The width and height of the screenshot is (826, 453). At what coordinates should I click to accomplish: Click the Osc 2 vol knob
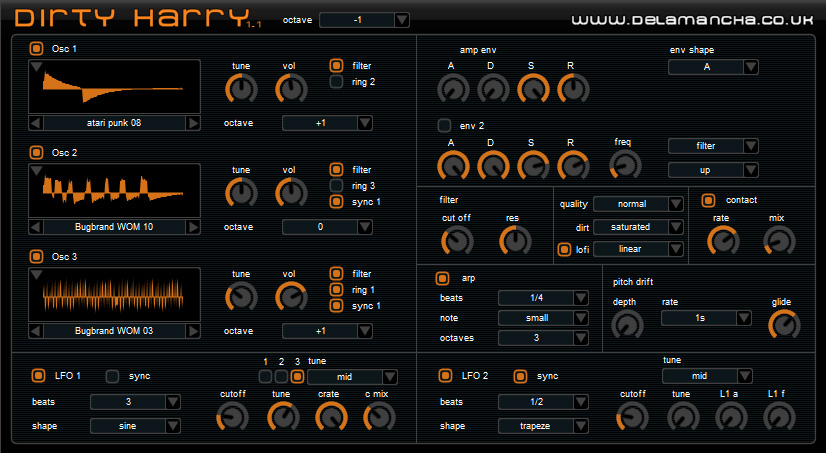[x=291, y=192]
